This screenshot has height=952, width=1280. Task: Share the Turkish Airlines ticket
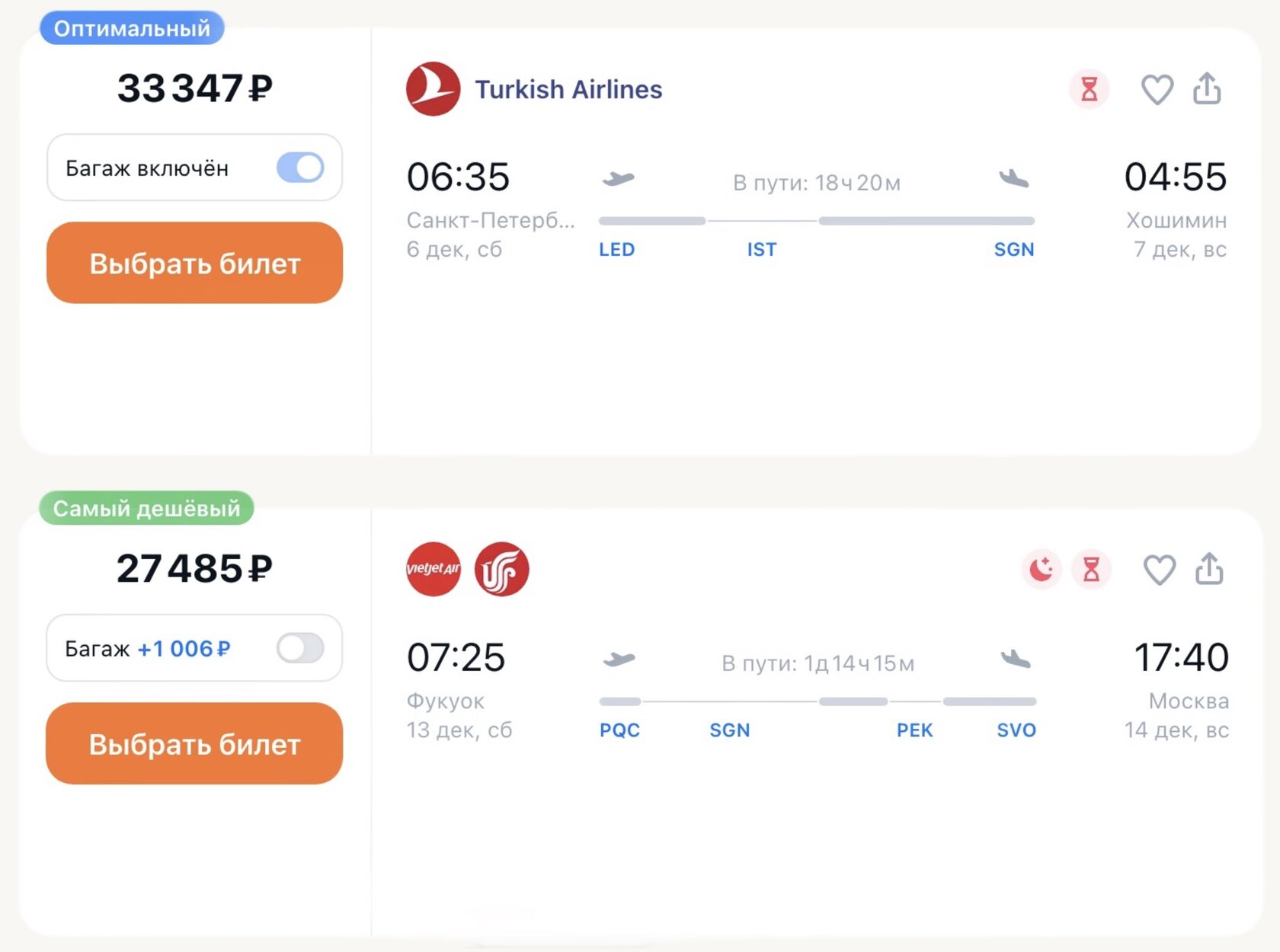click(1207, 88)
